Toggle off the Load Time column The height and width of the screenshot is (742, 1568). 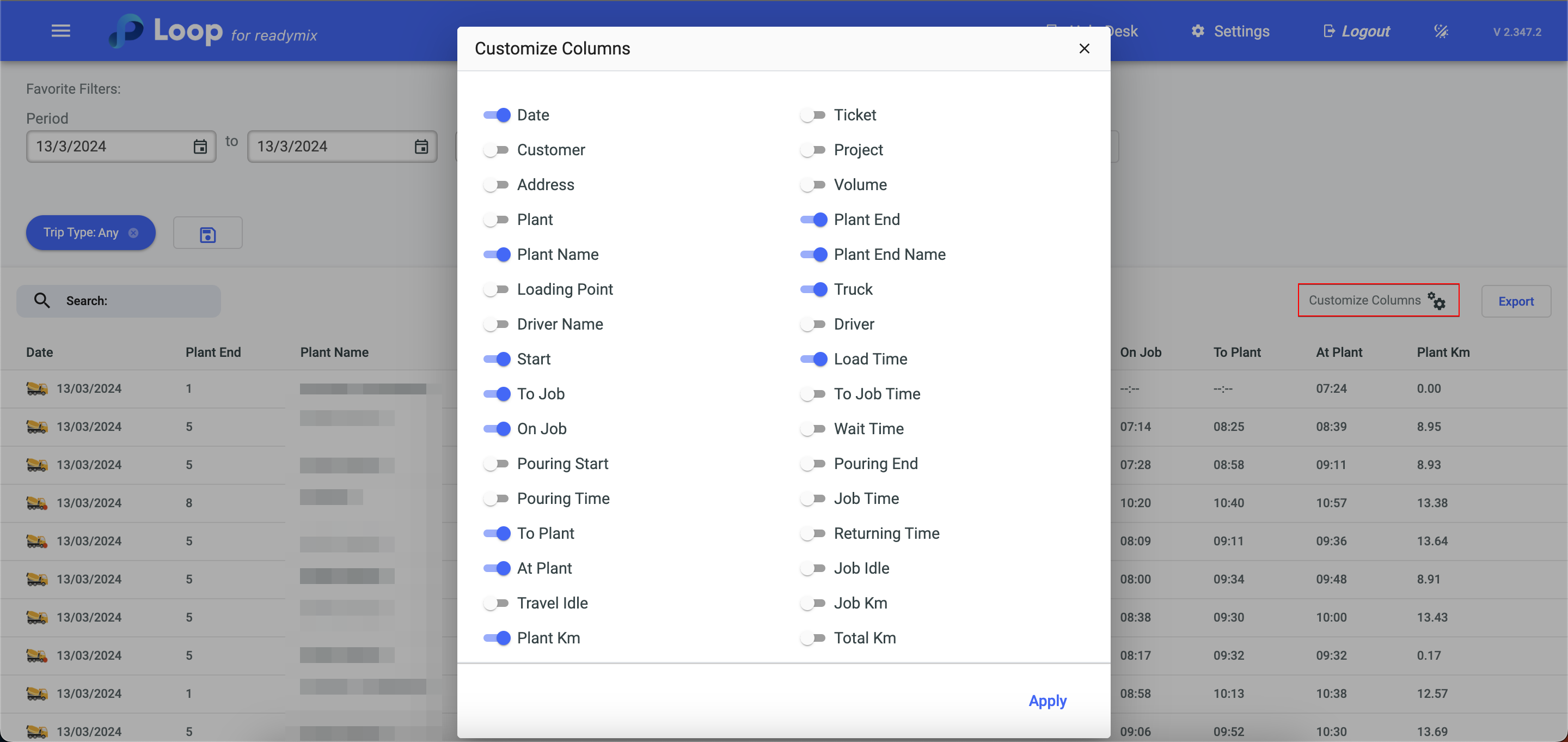tap(813, 360)
